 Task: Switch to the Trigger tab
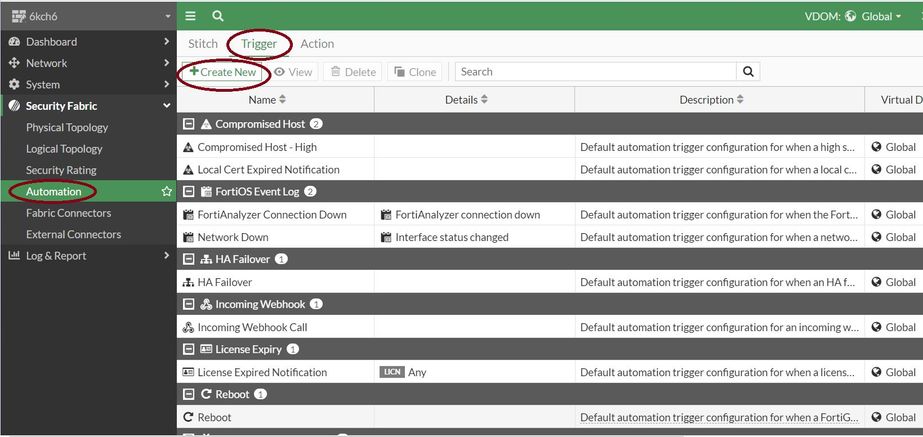[x=259, y=44]
